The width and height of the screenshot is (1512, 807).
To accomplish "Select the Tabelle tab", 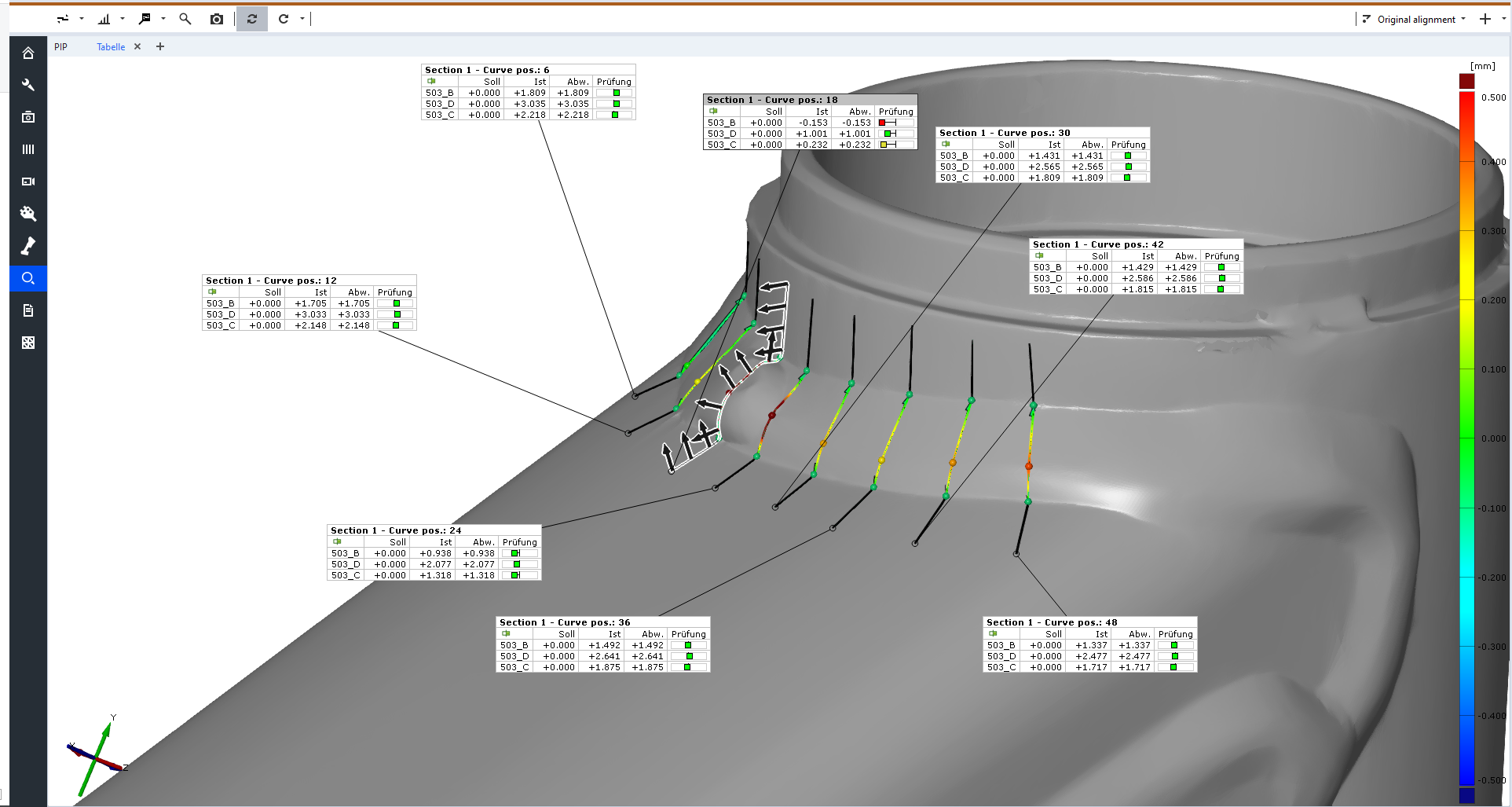I will pyautogui.click(x=110, y=46).
